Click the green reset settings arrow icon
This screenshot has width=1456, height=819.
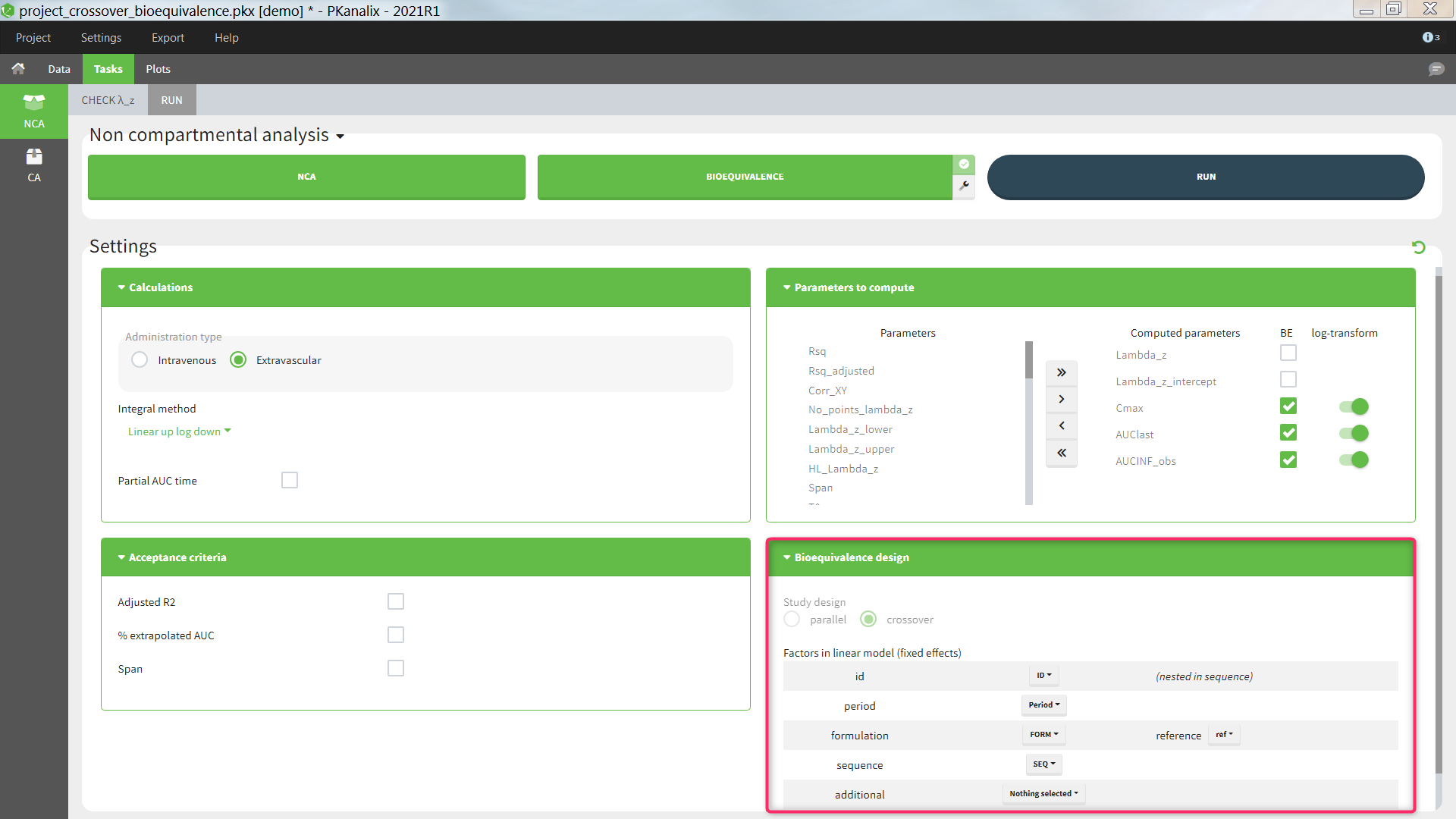[x=1418, y=247]
